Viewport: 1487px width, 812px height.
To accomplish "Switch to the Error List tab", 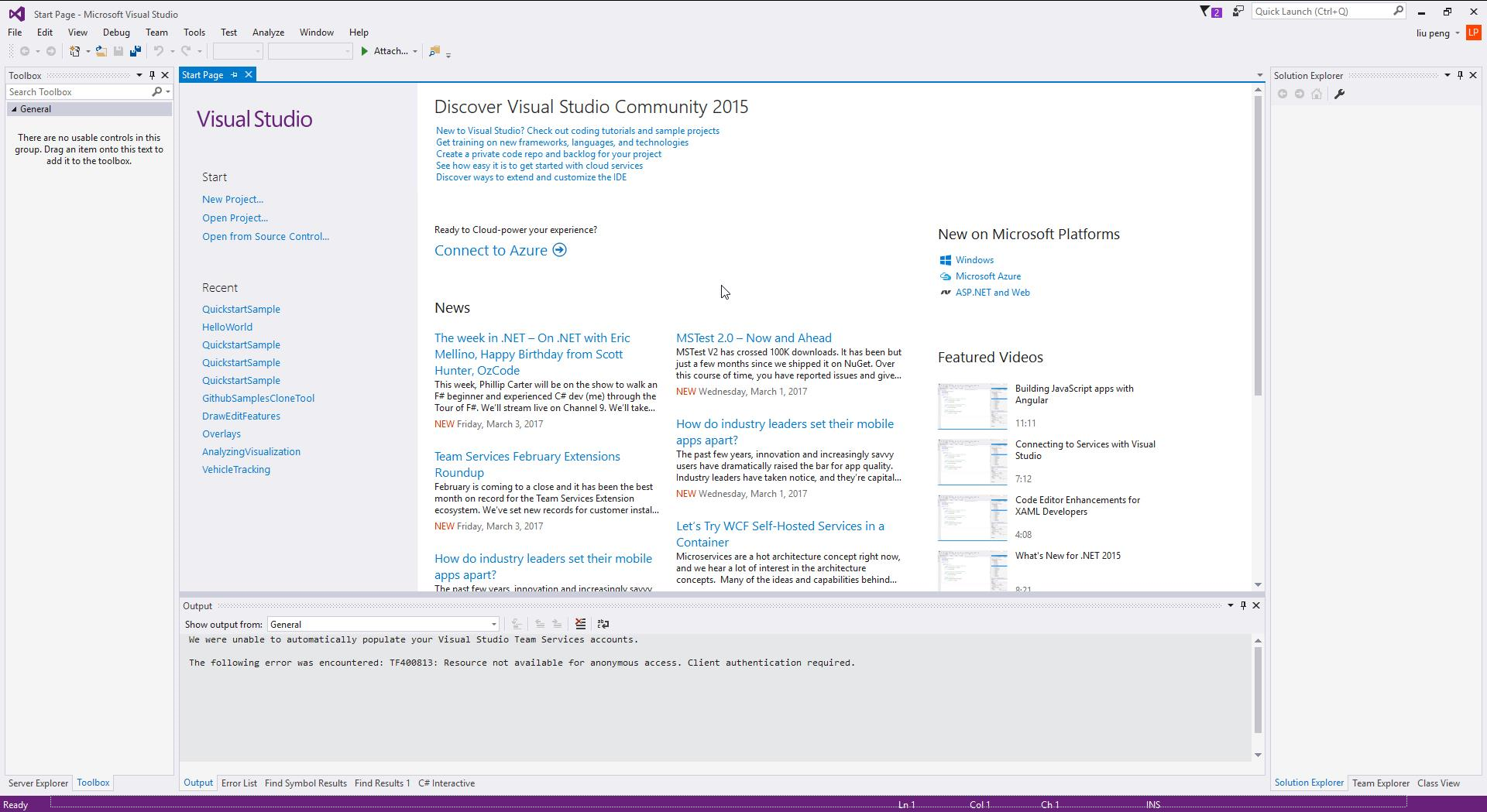I will 239,783.
